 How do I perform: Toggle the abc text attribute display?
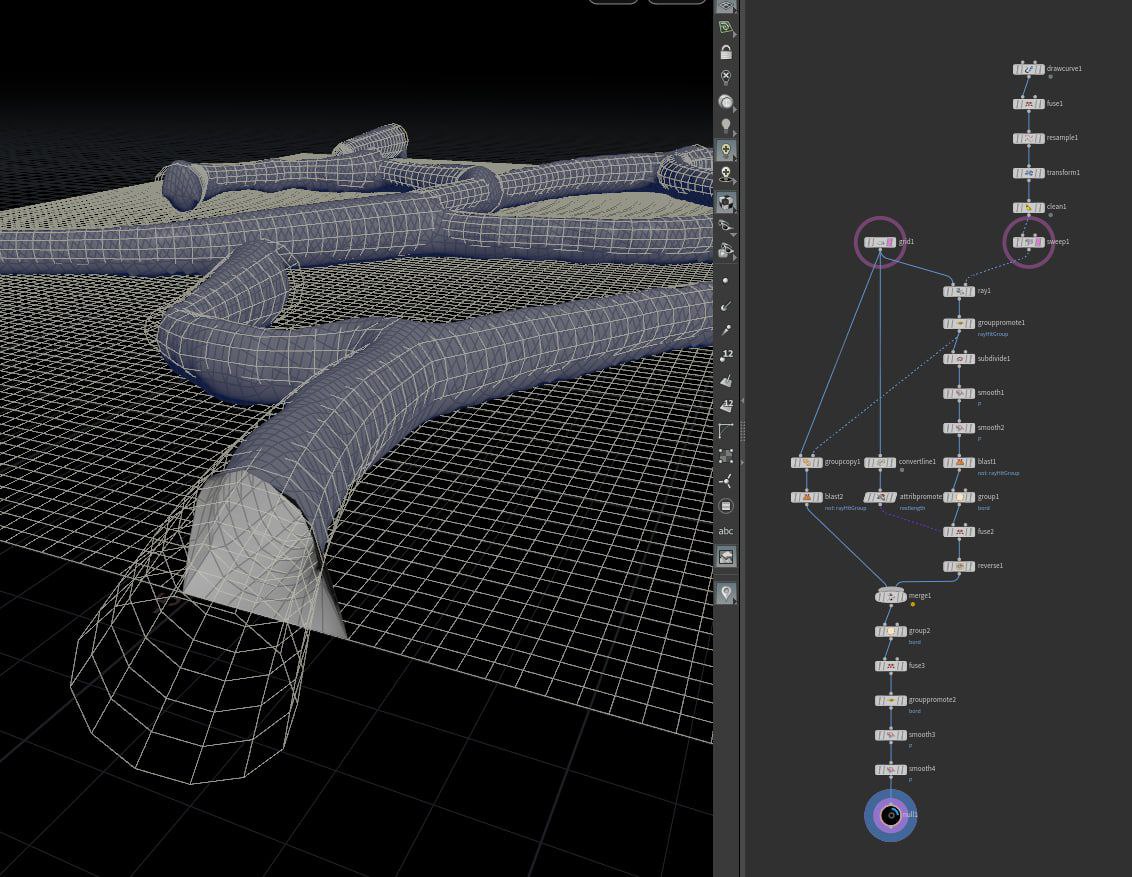click(x=726, y=531)
